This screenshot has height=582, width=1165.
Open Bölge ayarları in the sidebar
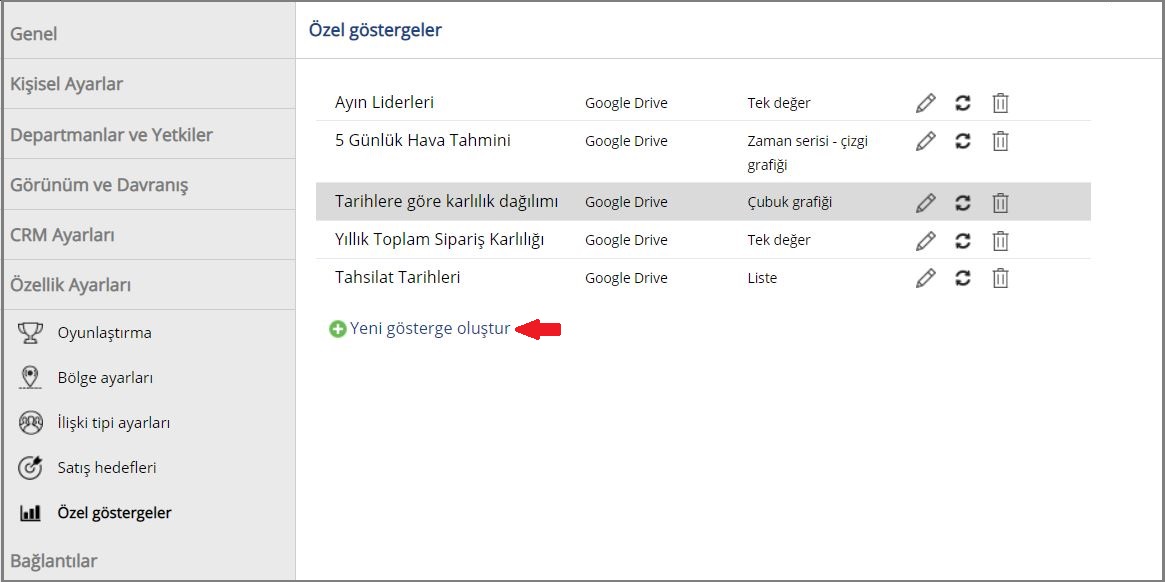click(106, 378)
